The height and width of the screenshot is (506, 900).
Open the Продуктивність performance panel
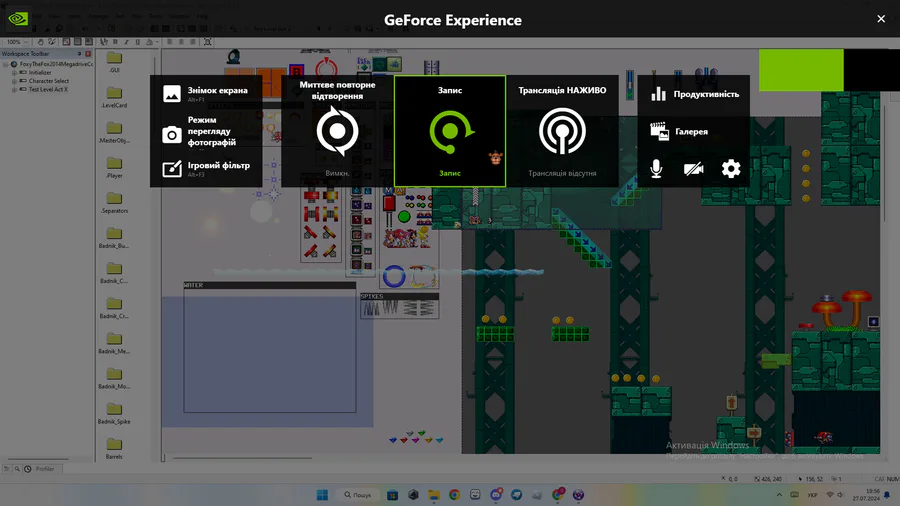pyautogui.click(x=695, y=94)
